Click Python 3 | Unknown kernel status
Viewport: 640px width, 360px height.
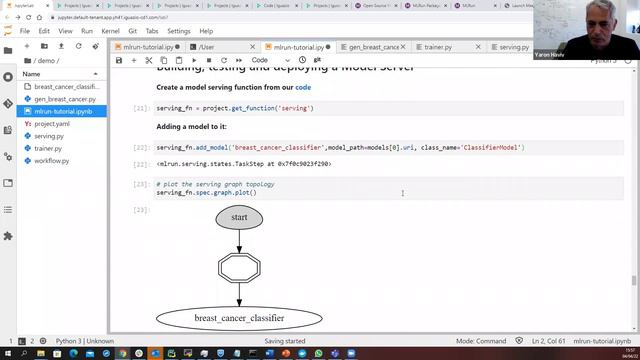tap(84, 341)
